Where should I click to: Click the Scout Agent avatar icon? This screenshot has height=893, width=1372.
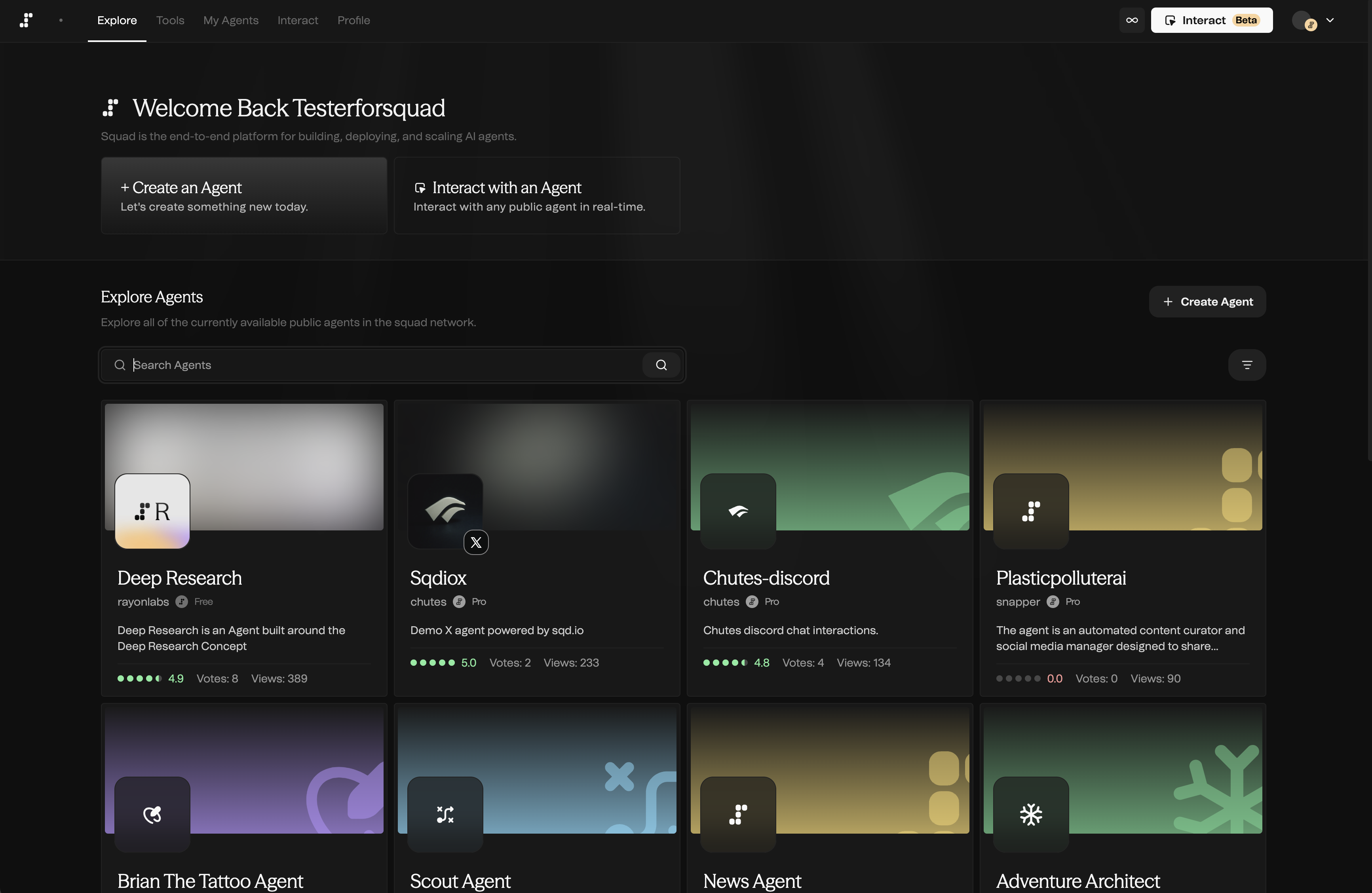click(x=445, y=814)
